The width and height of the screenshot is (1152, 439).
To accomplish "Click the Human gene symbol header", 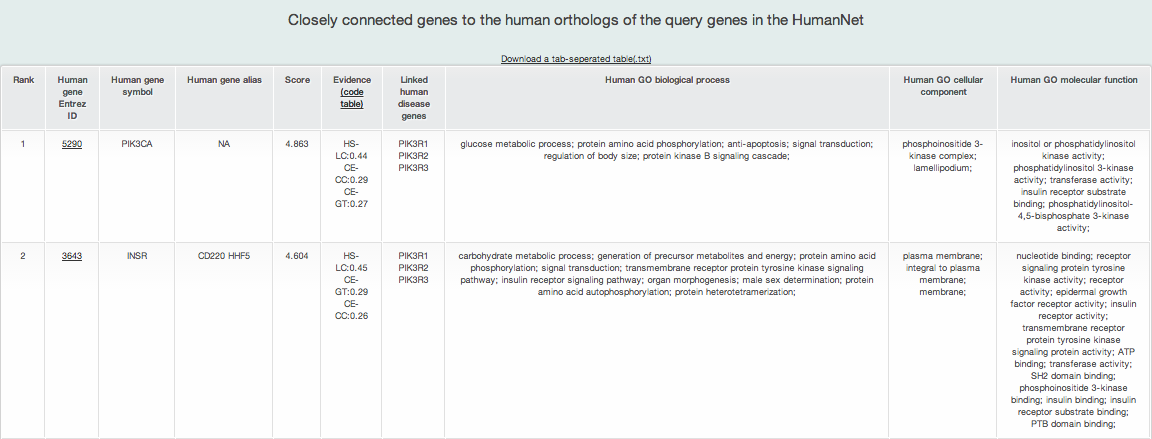I will coord(137,86).
